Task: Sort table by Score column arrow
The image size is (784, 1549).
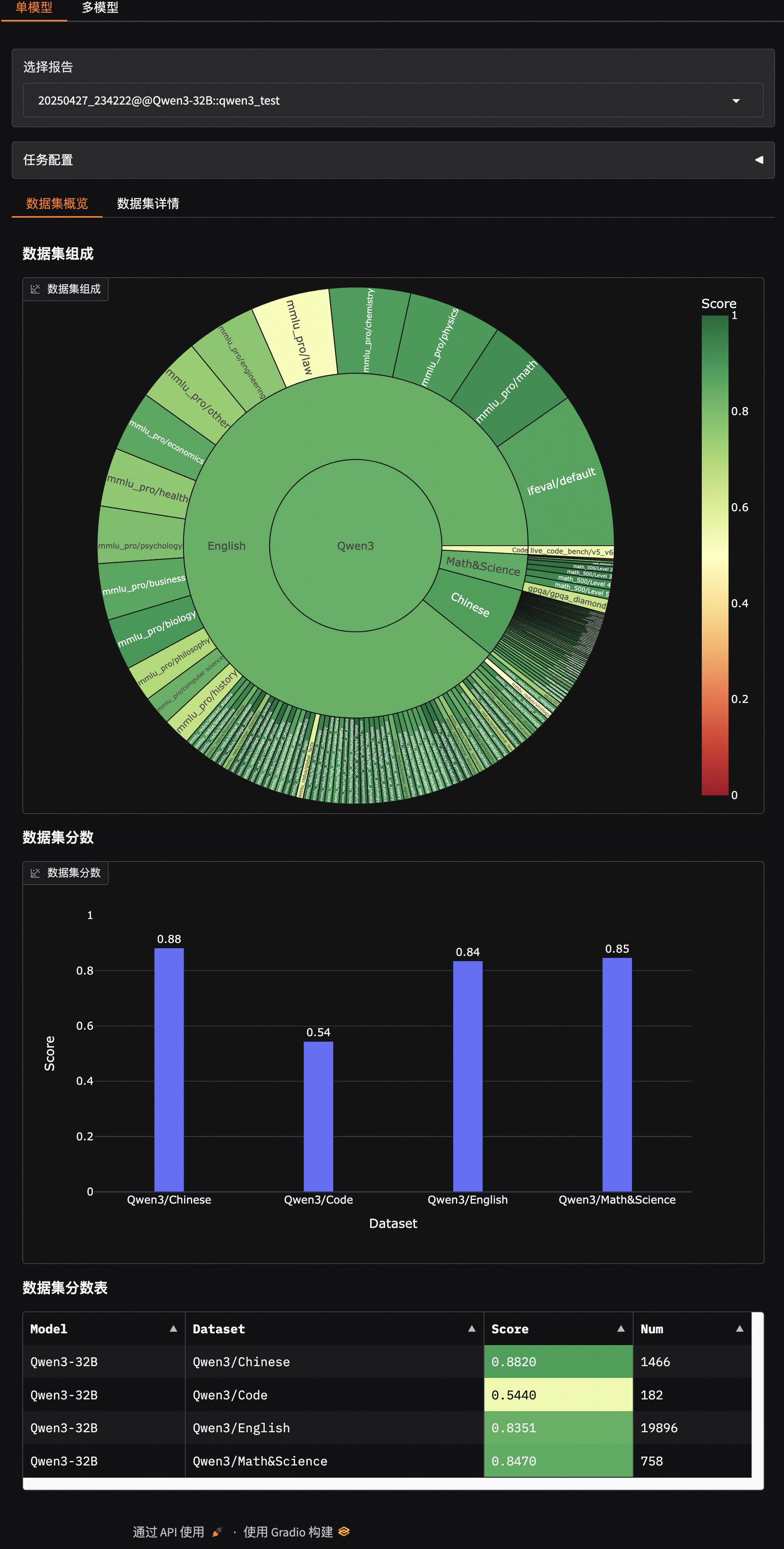Action: 621,1328
